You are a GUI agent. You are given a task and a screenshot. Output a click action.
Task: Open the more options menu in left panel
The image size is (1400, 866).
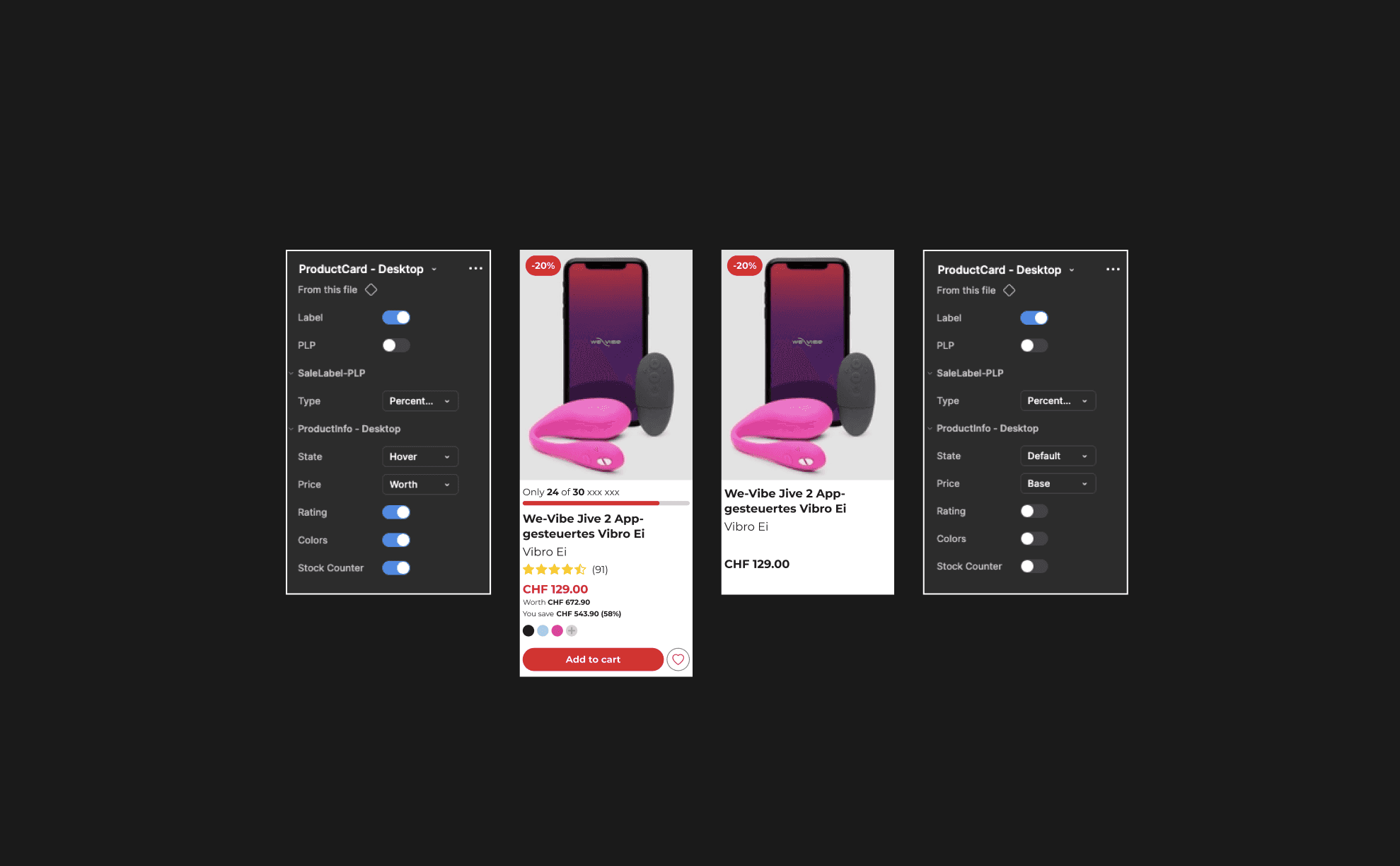pos(475,269)
